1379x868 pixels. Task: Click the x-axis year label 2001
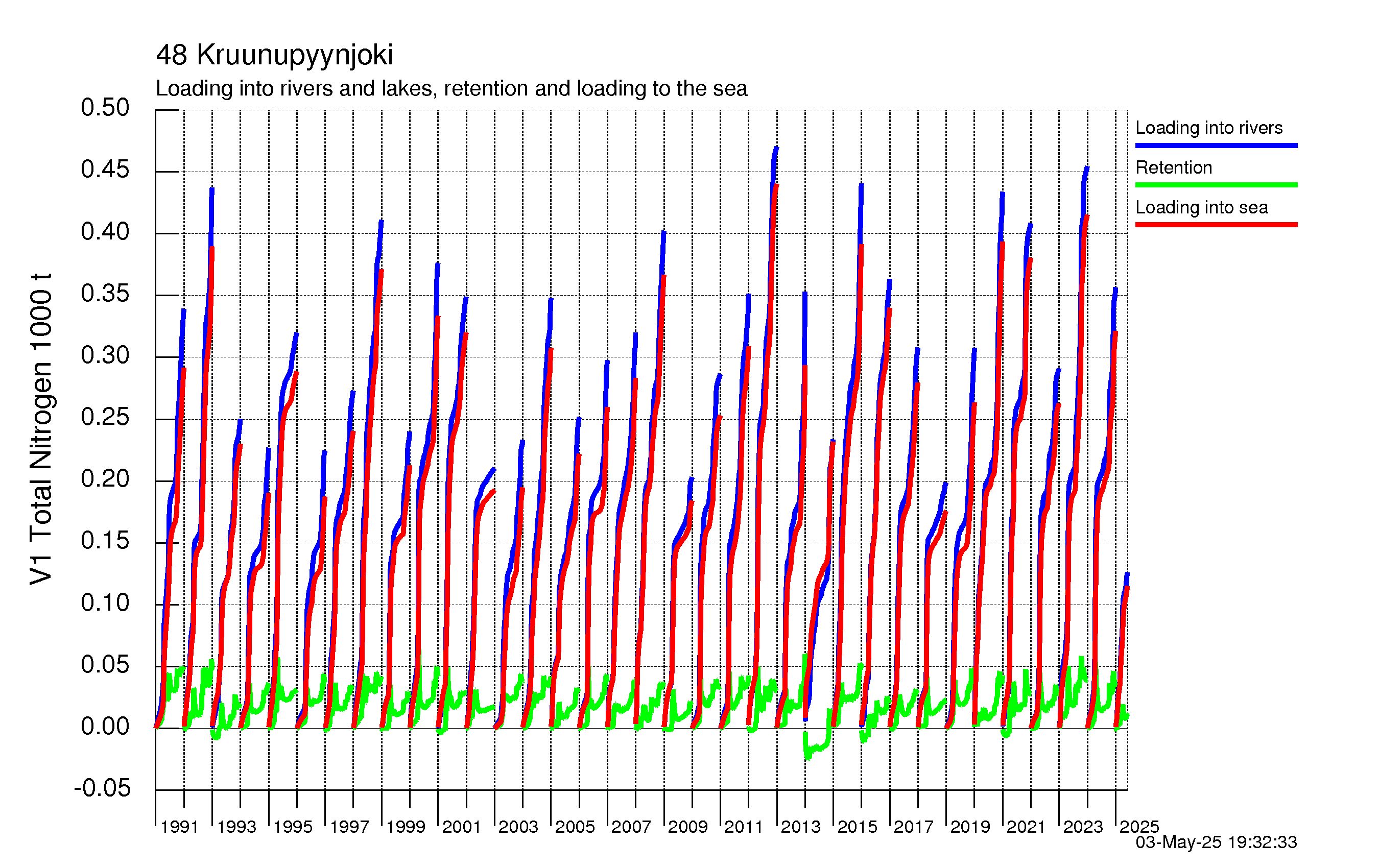click(462, 827)
